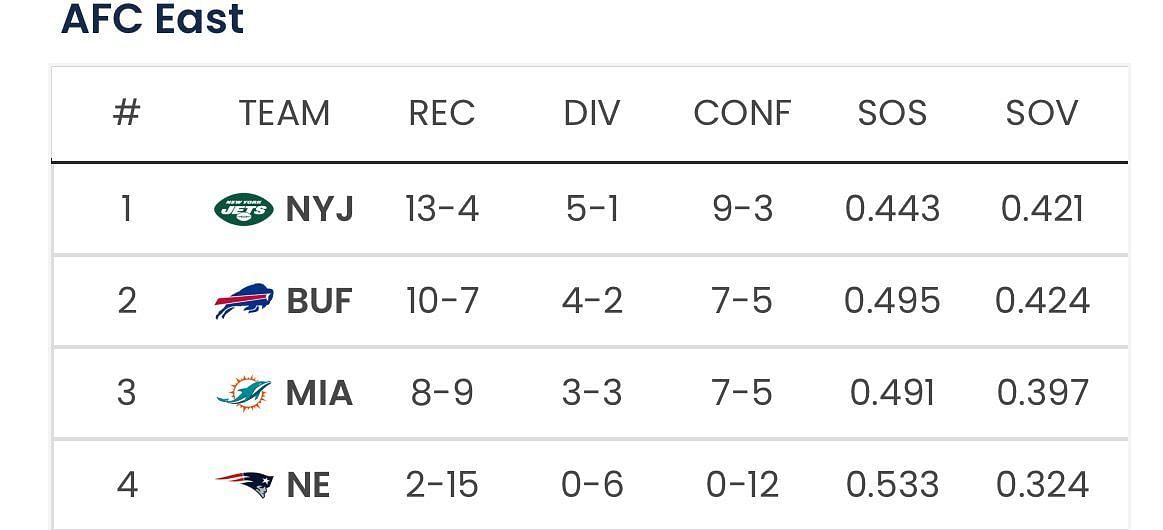Viewport: 1163px width, 530px height.
Task: Sort by the CONF column header
Action: tap(742, 113)
